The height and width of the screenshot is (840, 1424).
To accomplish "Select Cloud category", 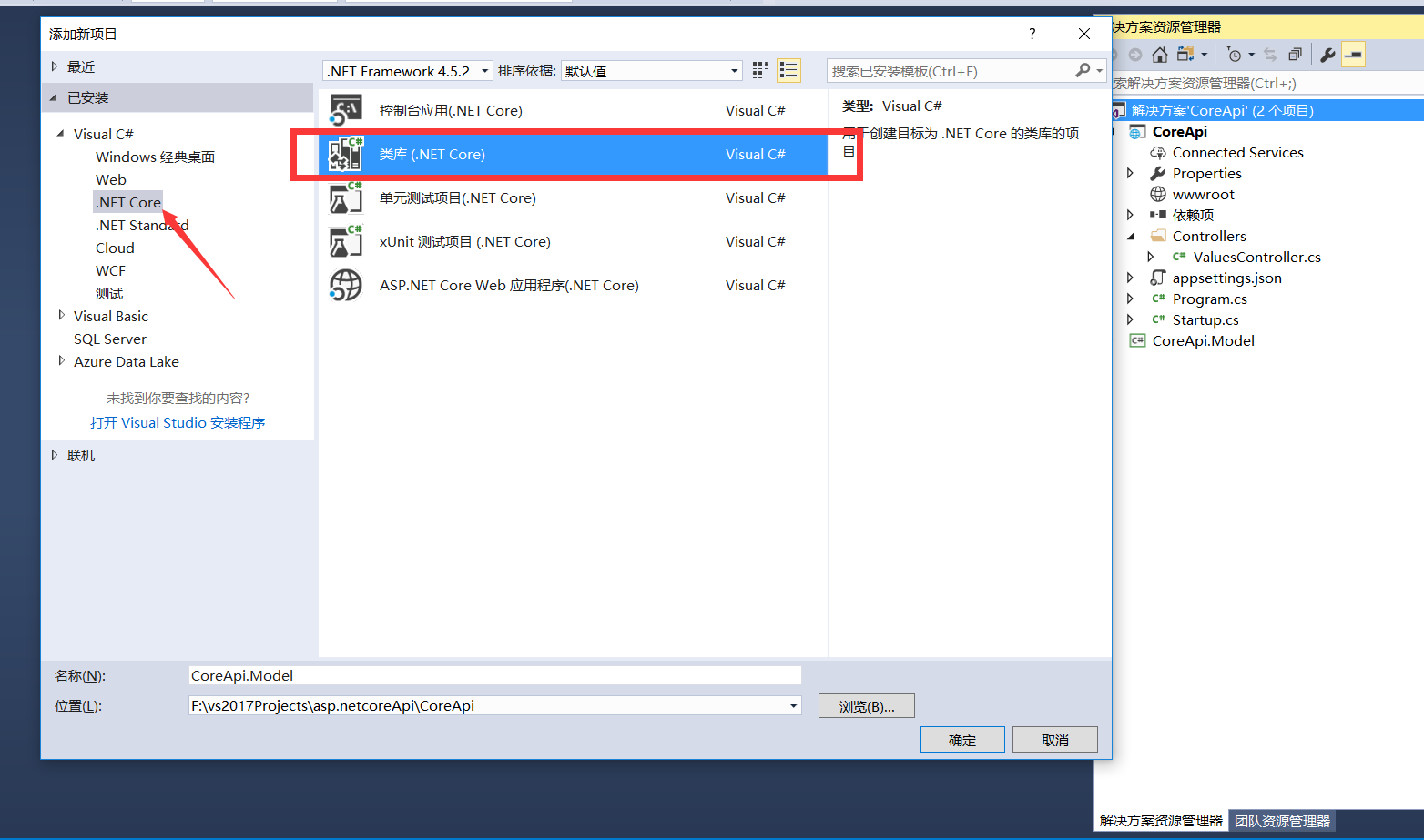I will [x=115, y=248].
